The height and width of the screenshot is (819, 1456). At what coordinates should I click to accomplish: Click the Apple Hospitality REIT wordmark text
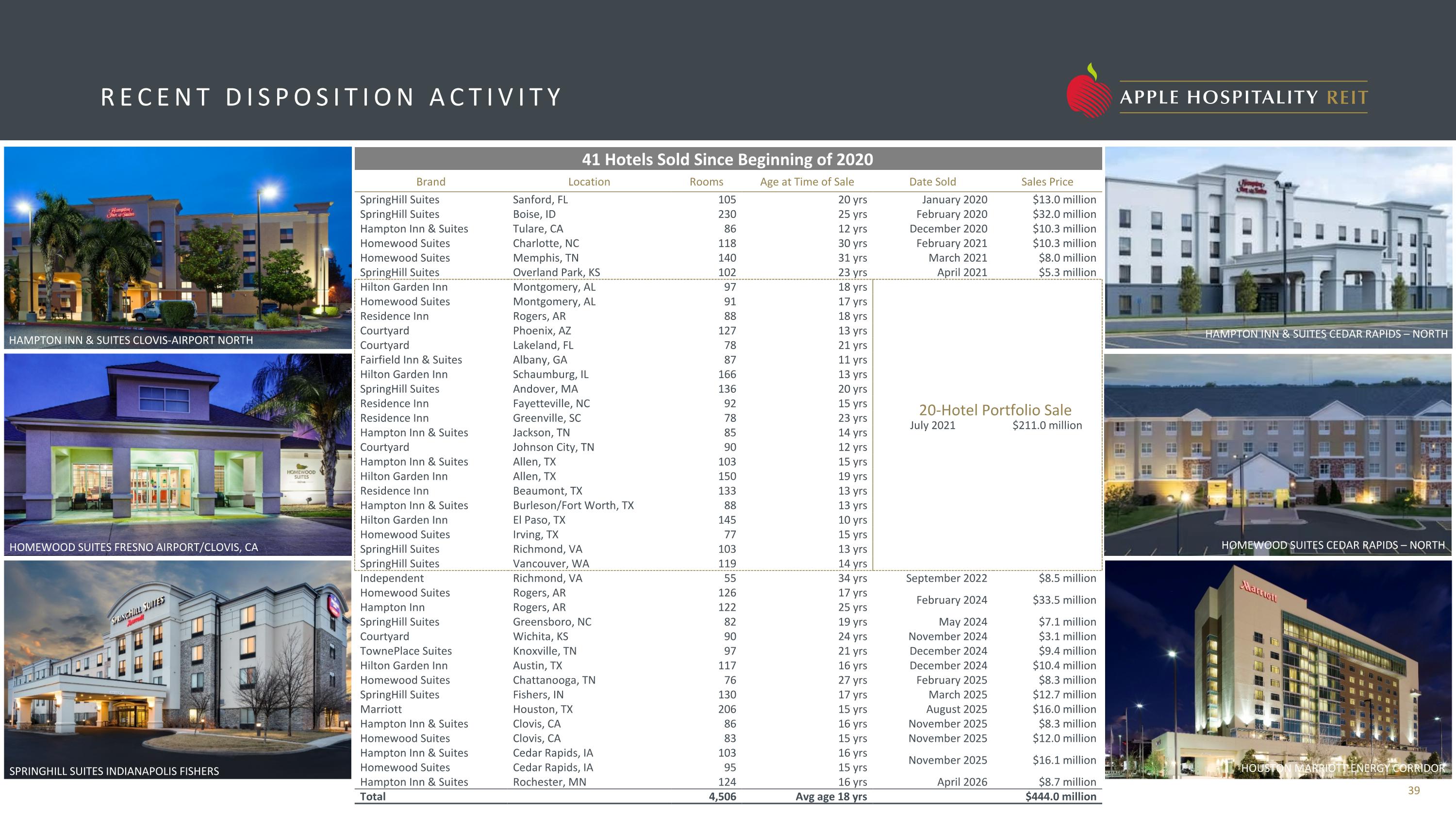(x=1243, y=97)
